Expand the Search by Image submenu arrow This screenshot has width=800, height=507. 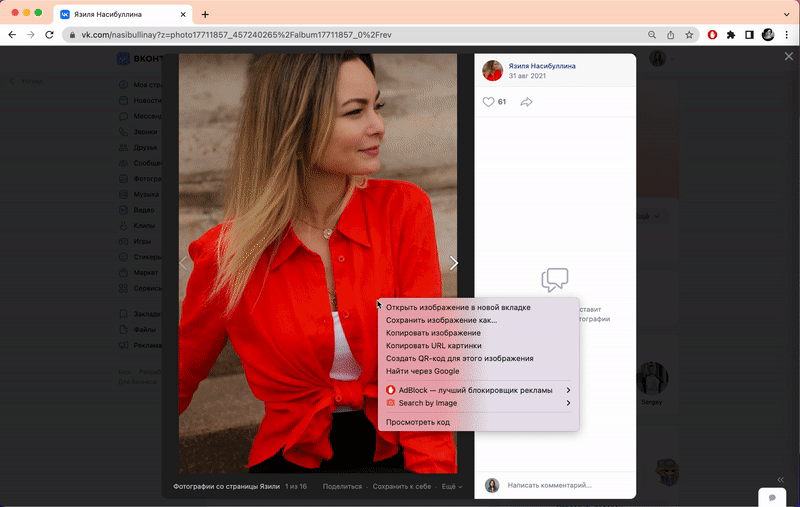[568, 403]
